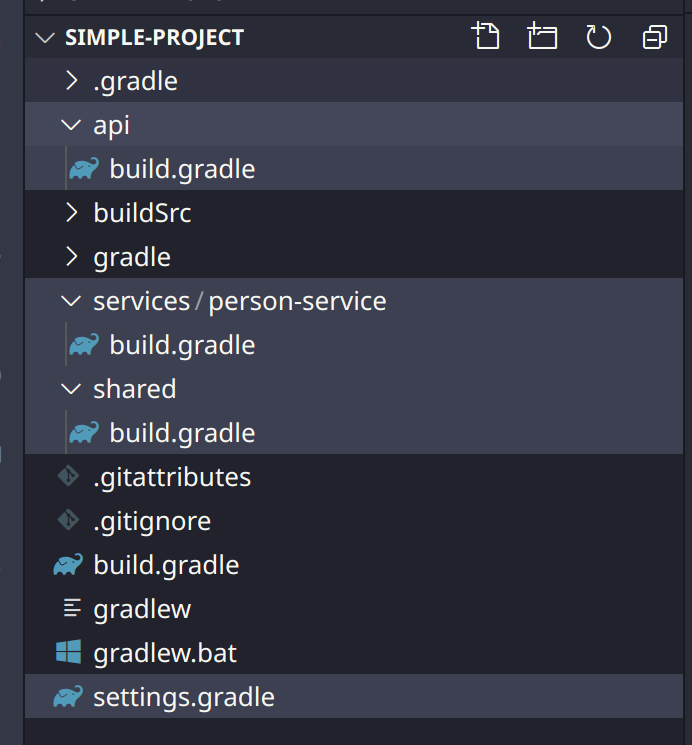The height and width of the screenshot is (745, 692).
Task: Click the git icon next to .gitignore
Action: tap(68, 521)
